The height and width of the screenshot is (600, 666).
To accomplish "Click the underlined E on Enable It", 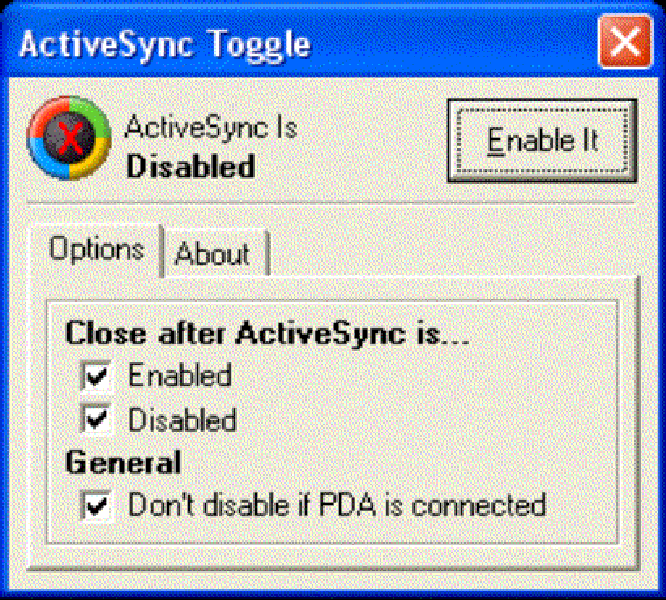I will [495, 141].
